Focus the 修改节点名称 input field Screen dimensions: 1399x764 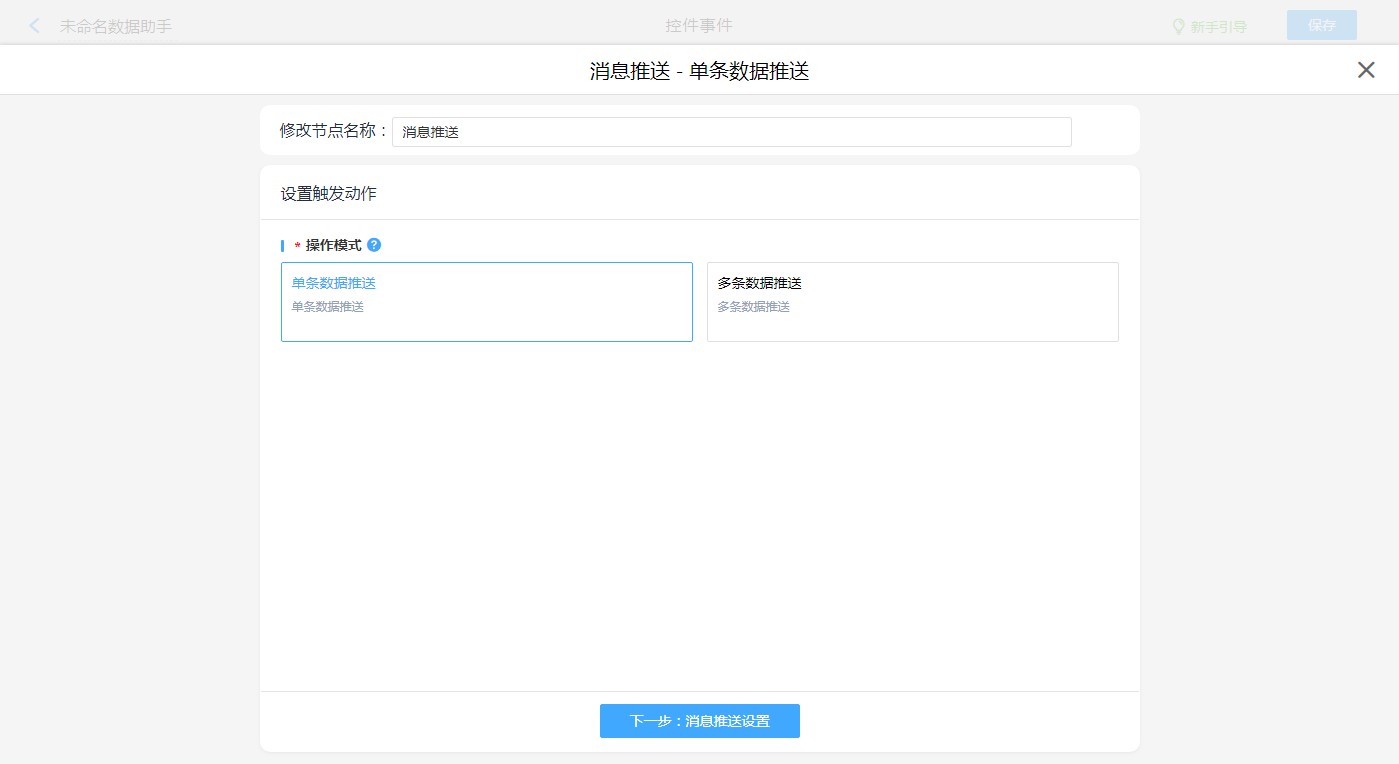(x=731, y=132)
